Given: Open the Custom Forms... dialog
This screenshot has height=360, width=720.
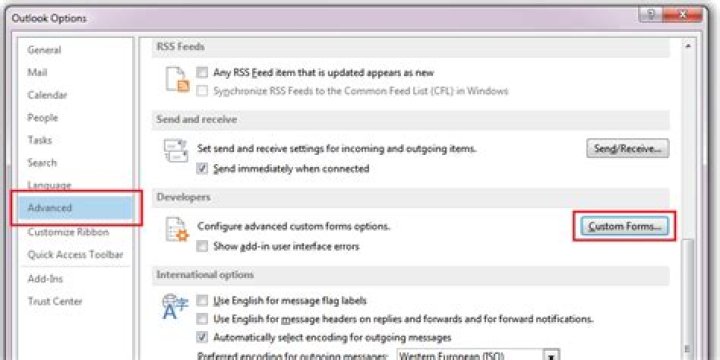Looking at the screenshot, I should 624,226.
